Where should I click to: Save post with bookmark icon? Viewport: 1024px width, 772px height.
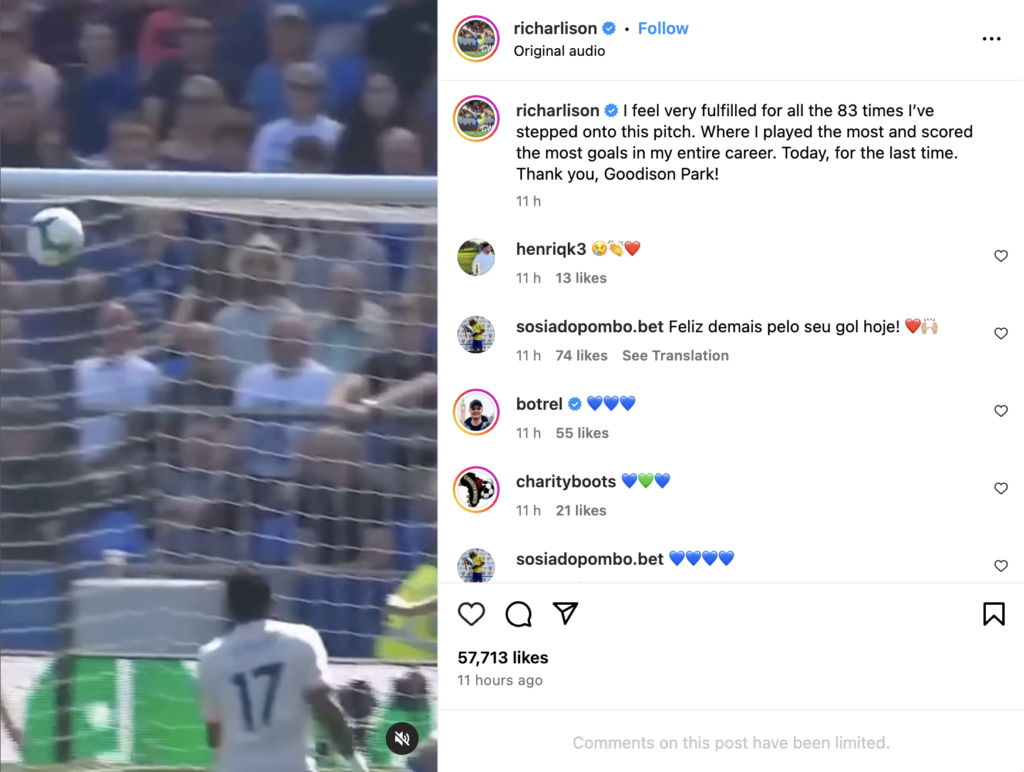tap(993, 614)
